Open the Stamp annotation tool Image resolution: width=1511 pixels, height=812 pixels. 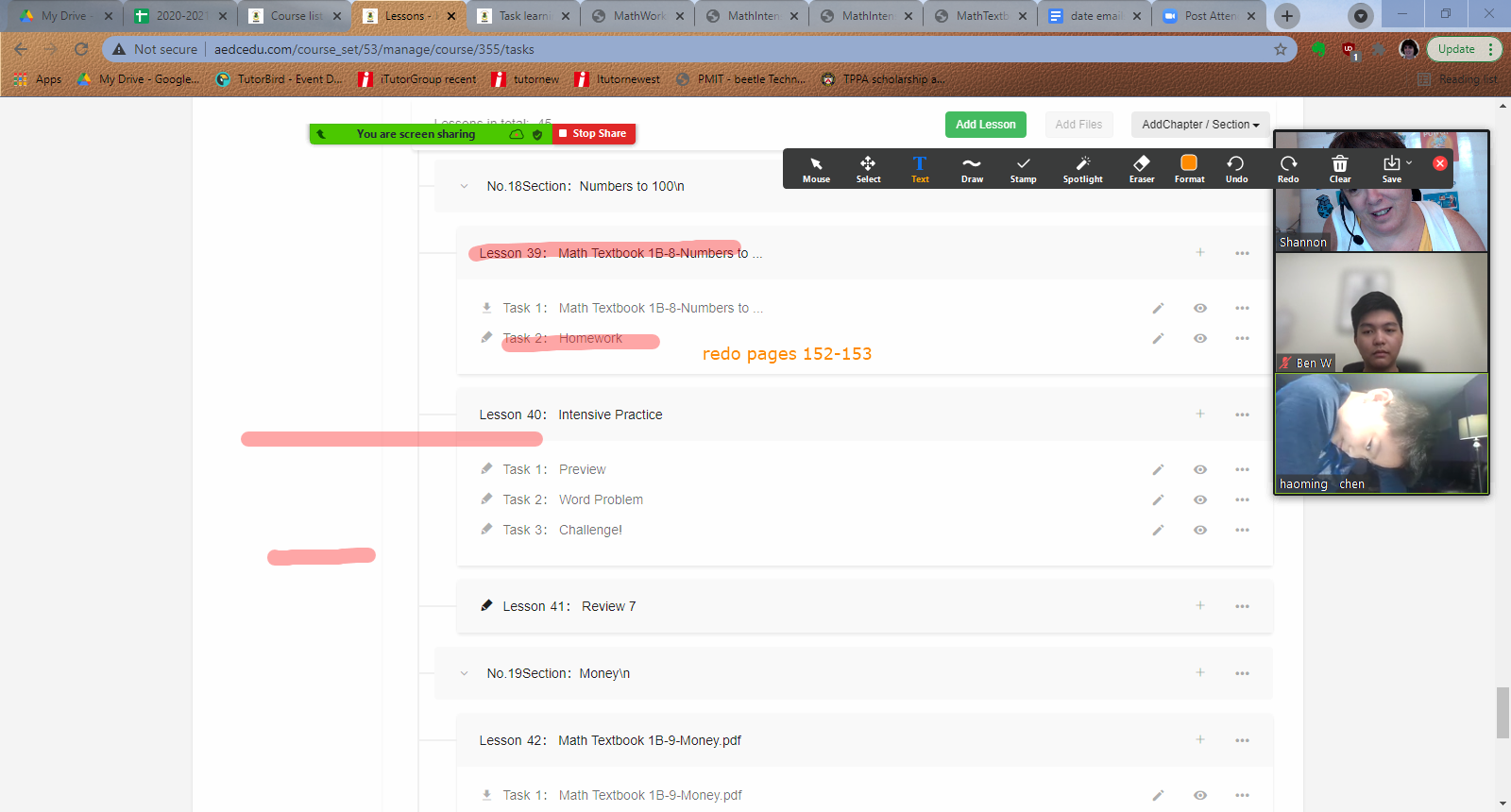1023,169
